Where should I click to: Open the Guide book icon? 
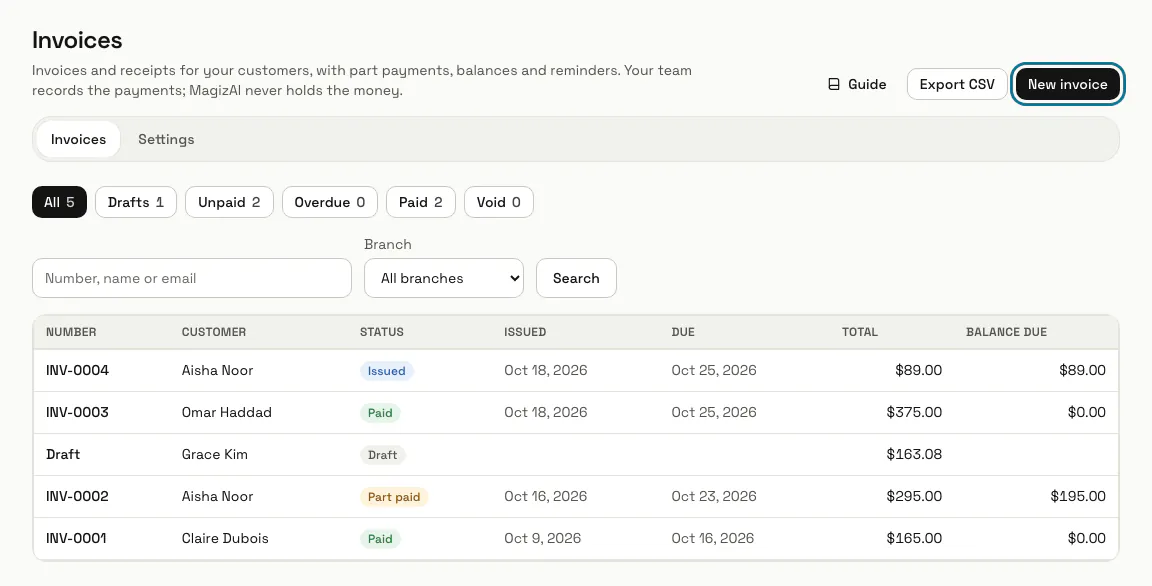(834, 84)
